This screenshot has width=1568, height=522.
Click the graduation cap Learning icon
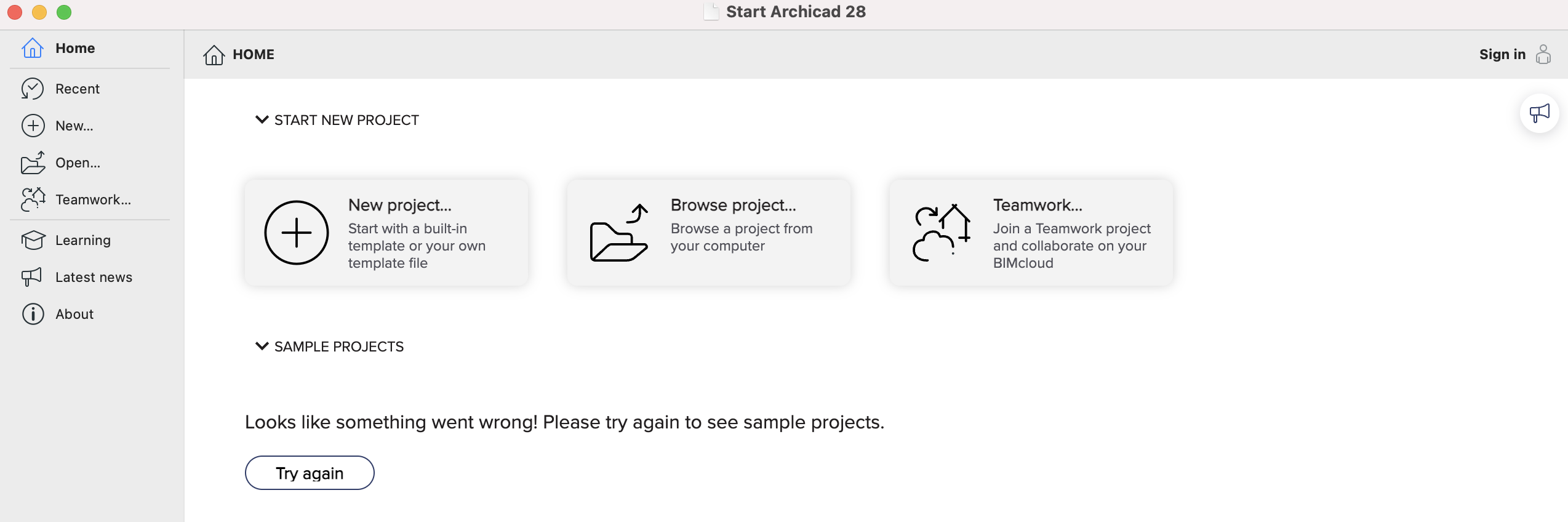point(33,240)
